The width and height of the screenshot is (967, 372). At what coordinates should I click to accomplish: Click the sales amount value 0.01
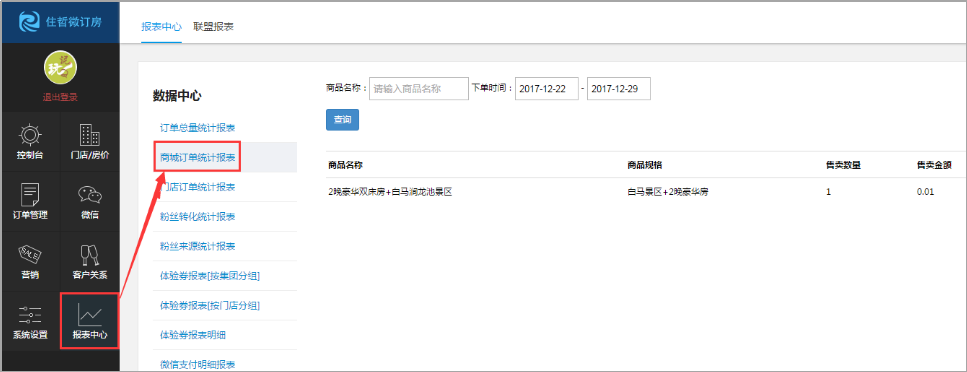926,192
